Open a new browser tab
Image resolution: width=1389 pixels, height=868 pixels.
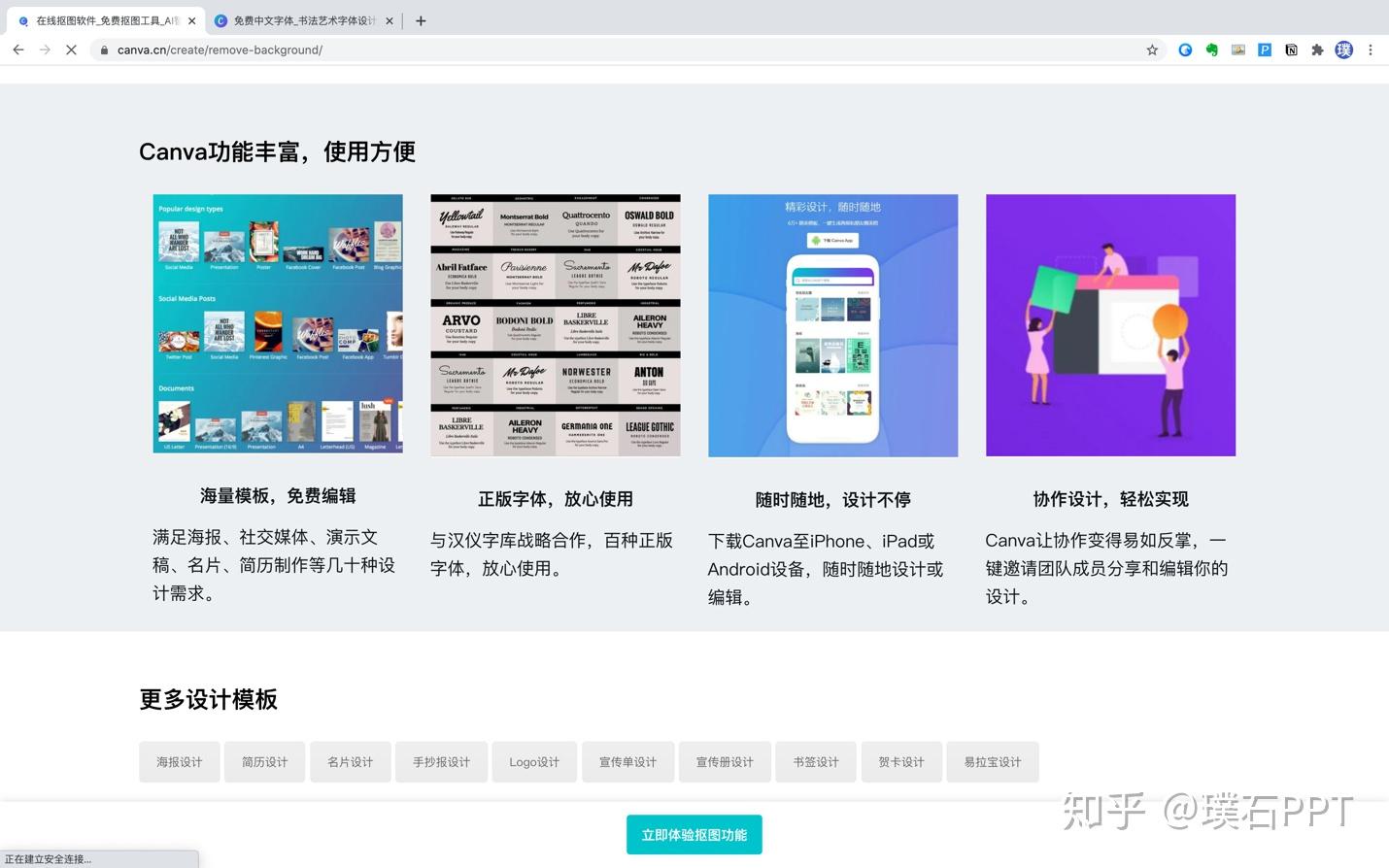(x=421, y=20)
